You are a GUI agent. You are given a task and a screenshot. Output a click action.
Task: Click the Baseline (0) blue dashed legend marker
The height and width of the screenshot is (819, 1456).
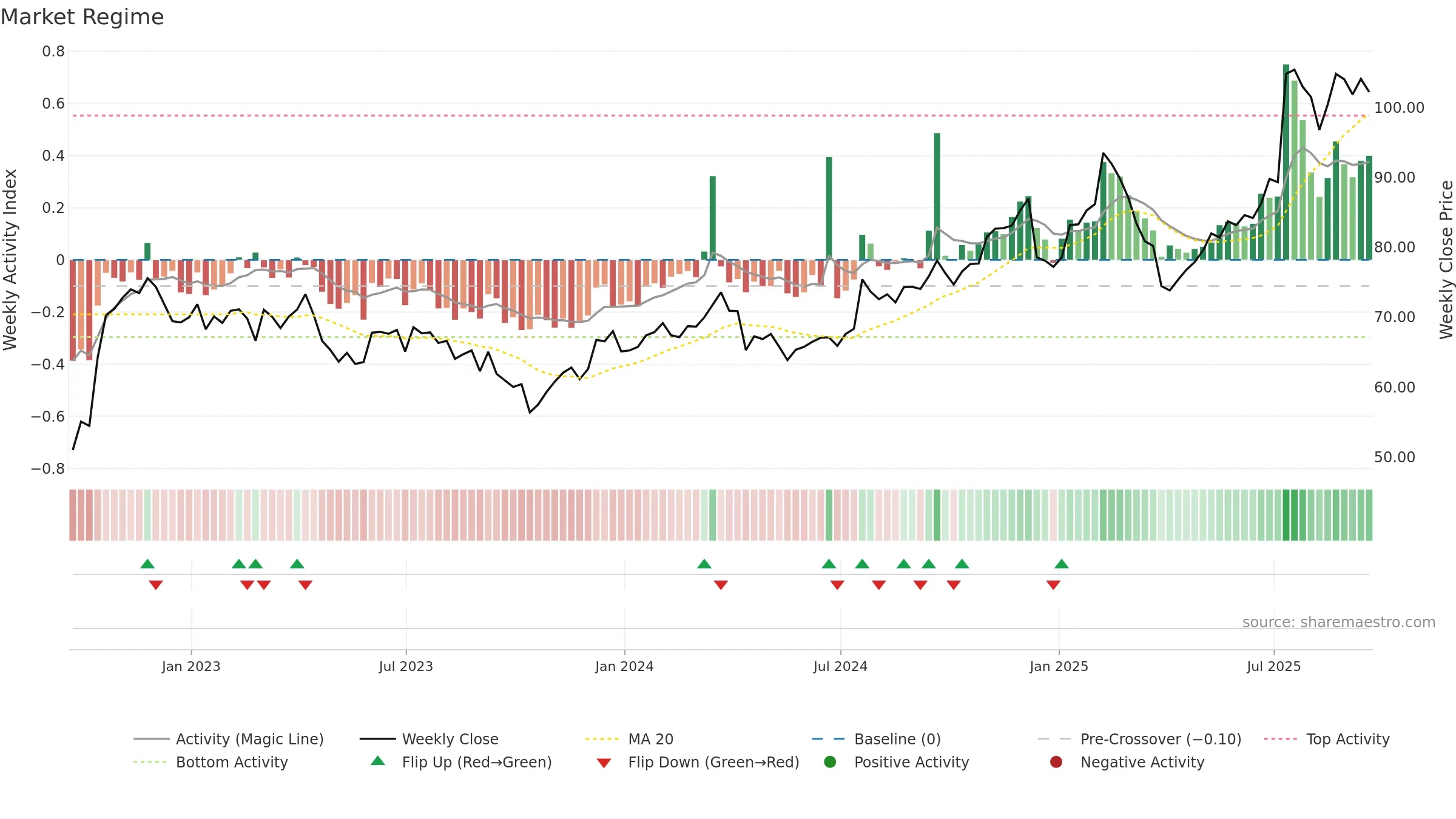[829, 739]
